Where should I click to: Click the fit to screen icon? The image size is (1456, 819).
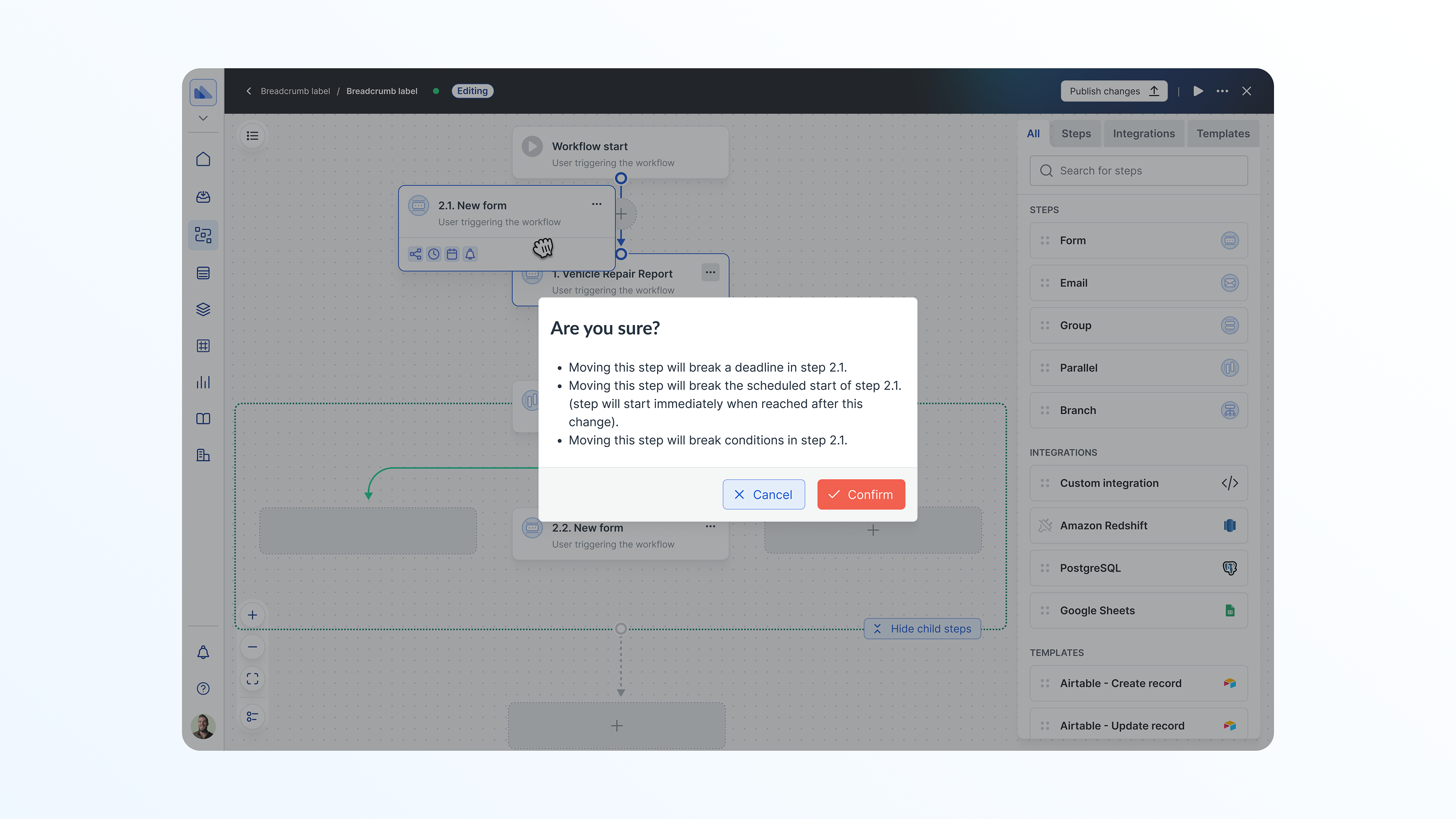[x=253, y=679]
